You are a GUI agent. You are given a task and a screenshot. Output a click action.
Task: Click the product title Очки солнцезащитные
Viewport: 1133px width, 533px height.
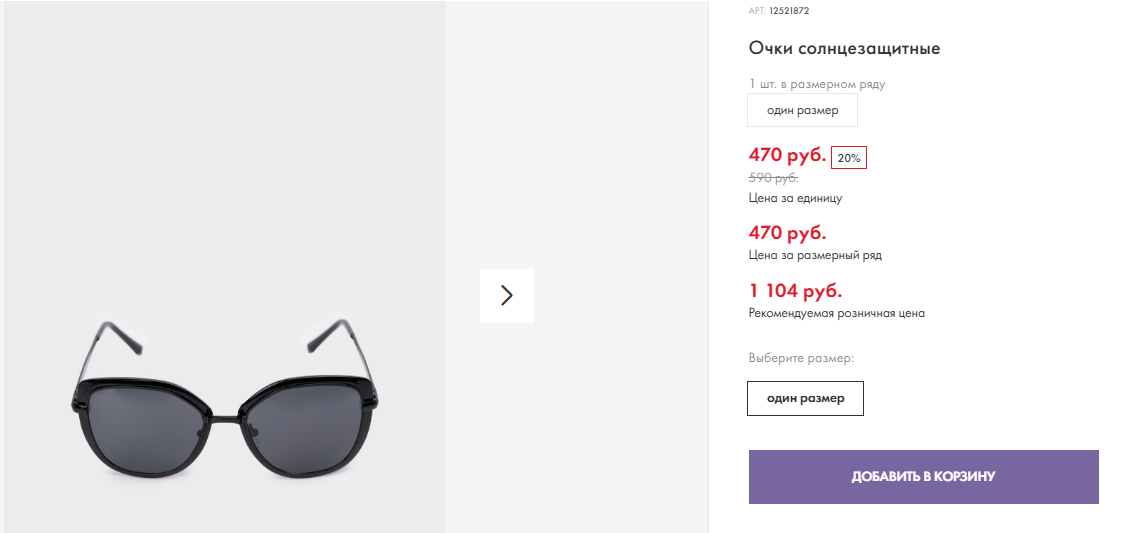coord(844,48)
